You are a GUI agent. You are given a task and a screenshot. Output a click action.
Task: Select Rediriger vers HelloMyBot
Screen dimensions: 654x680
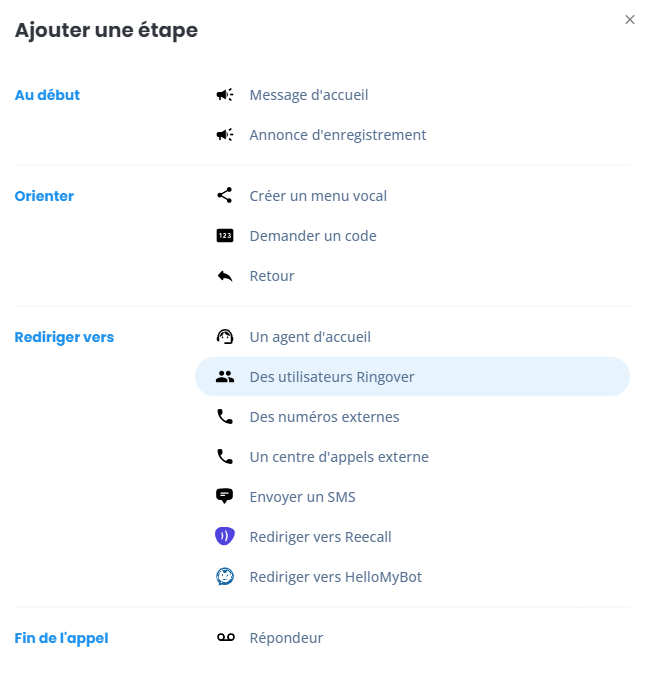pyautogui.click(x=412, y=576)
